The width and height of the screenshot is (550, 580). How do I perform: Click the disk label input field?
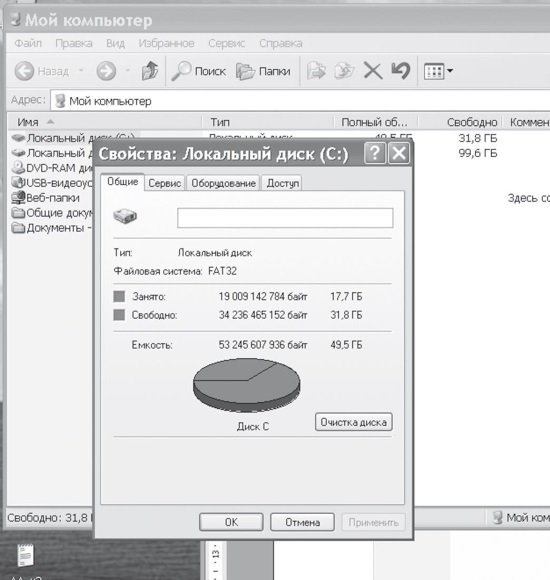point(285,218)
